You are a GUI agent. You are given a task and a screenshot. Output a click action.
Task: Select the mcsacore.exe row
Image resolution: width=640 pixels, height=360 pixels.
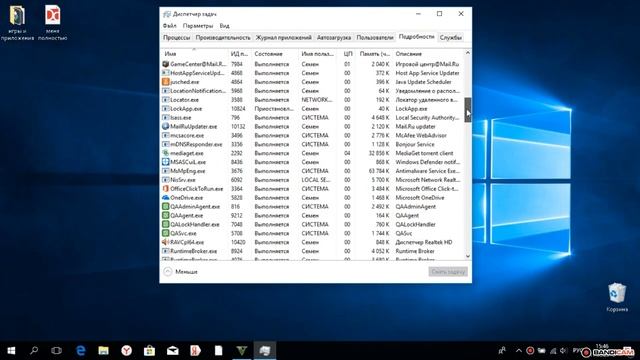pyautogui.click(x=313, y=136)
